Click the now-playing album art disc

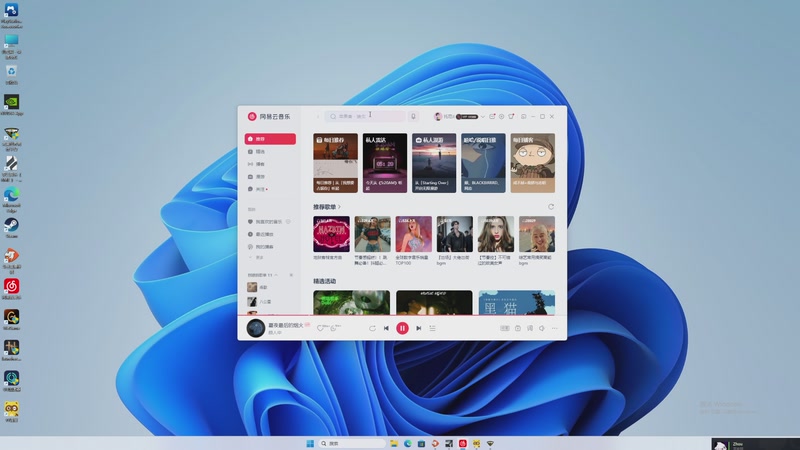point(256,328)
